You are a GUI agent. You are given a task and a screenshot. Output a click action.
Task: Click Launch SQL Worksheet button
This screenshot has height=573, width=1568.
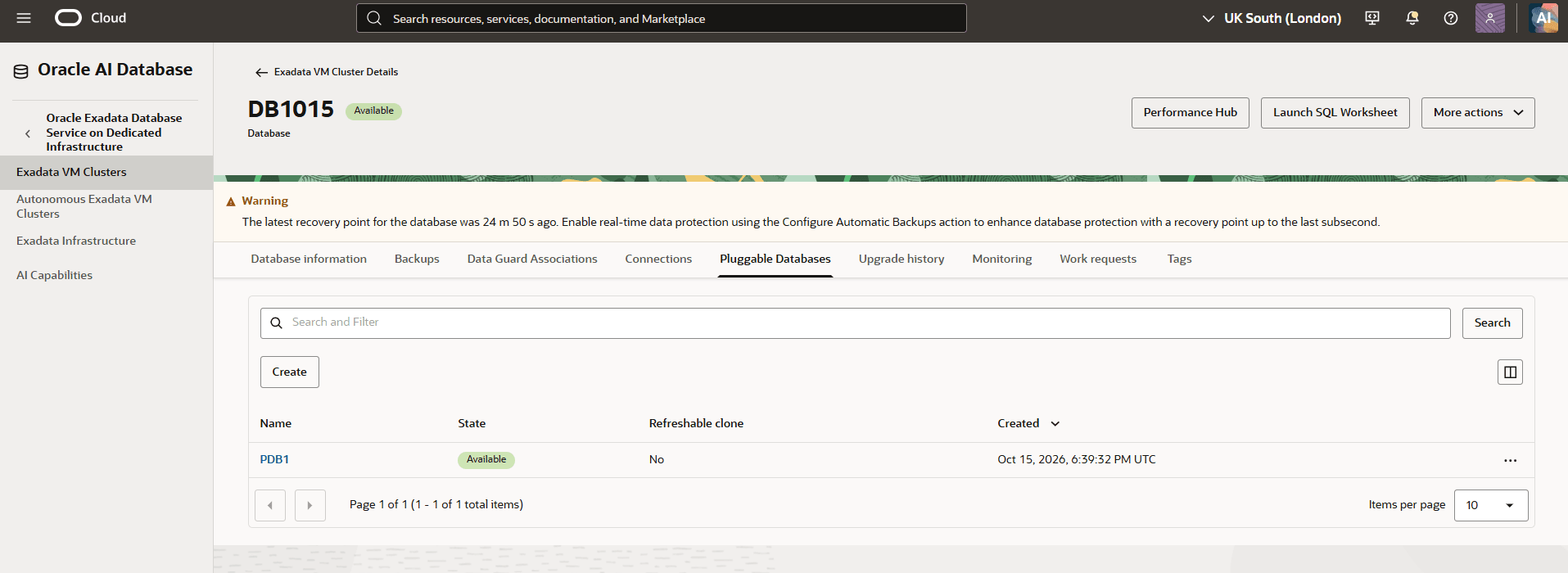pyautogui.click(x=1335, y=113)
